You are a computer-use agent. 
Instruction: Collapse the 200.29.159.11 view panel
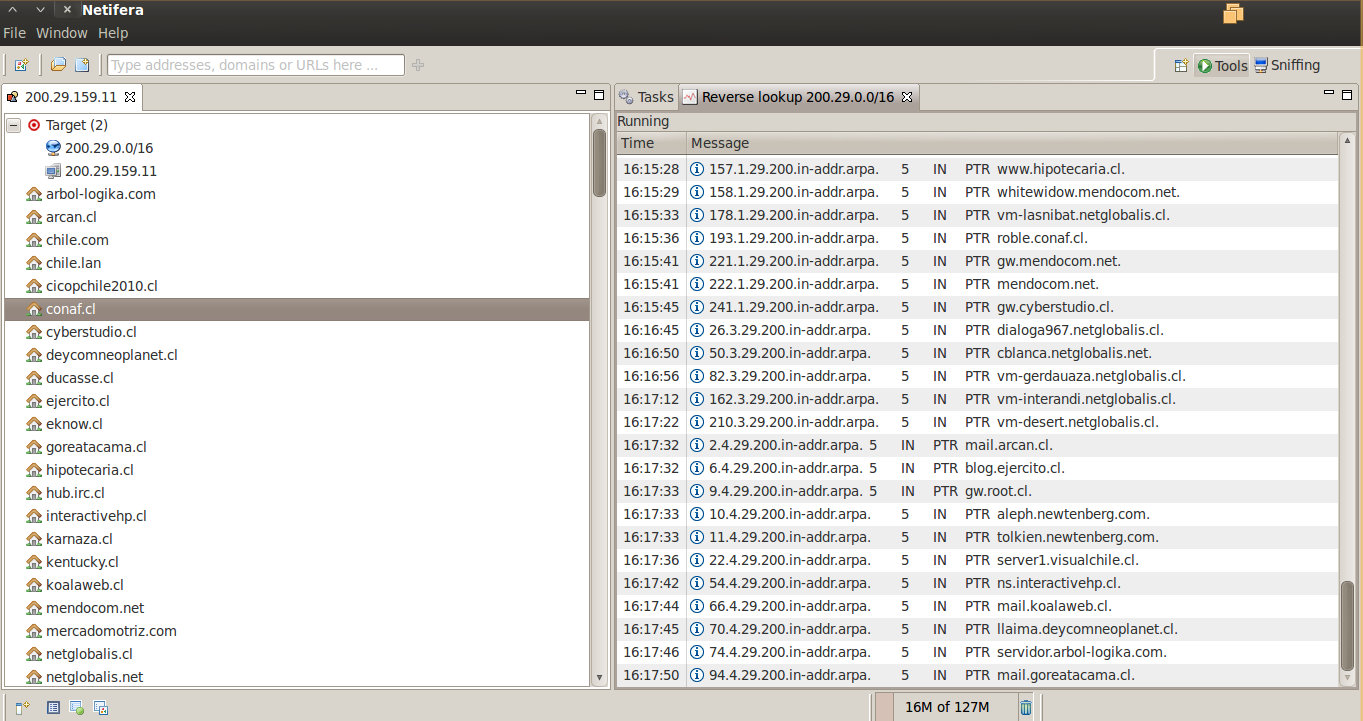(582, 93)
